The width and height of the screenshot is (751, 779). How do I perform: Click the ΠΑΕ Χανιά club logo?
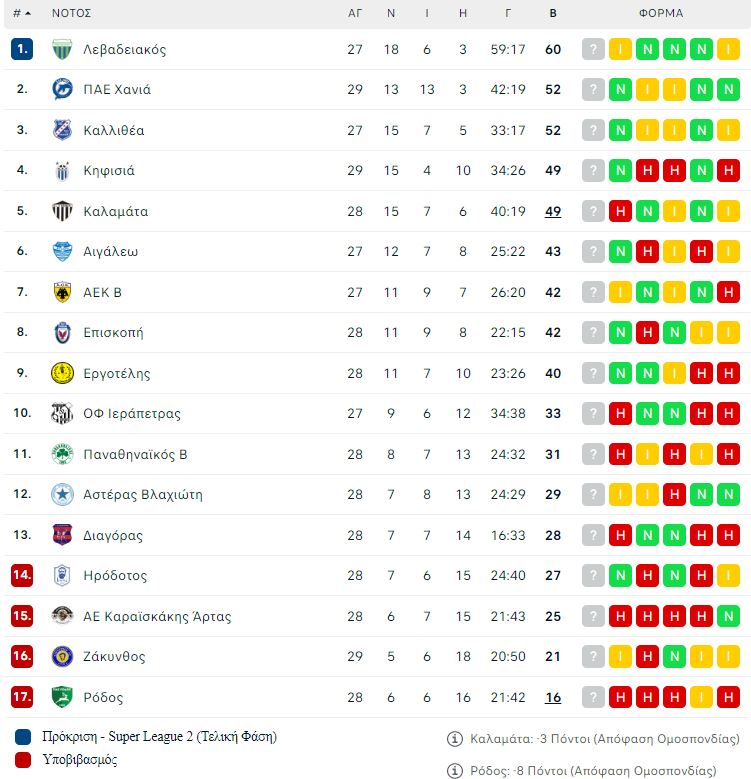pos(62,89)
